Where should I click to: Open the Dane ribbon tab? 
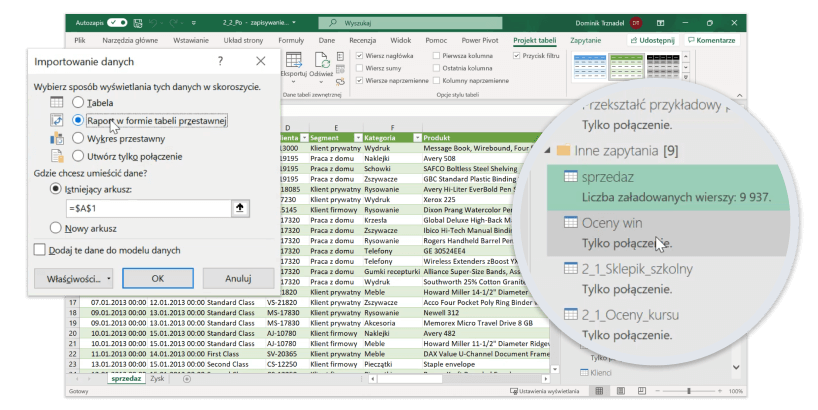tap(327, 40)
